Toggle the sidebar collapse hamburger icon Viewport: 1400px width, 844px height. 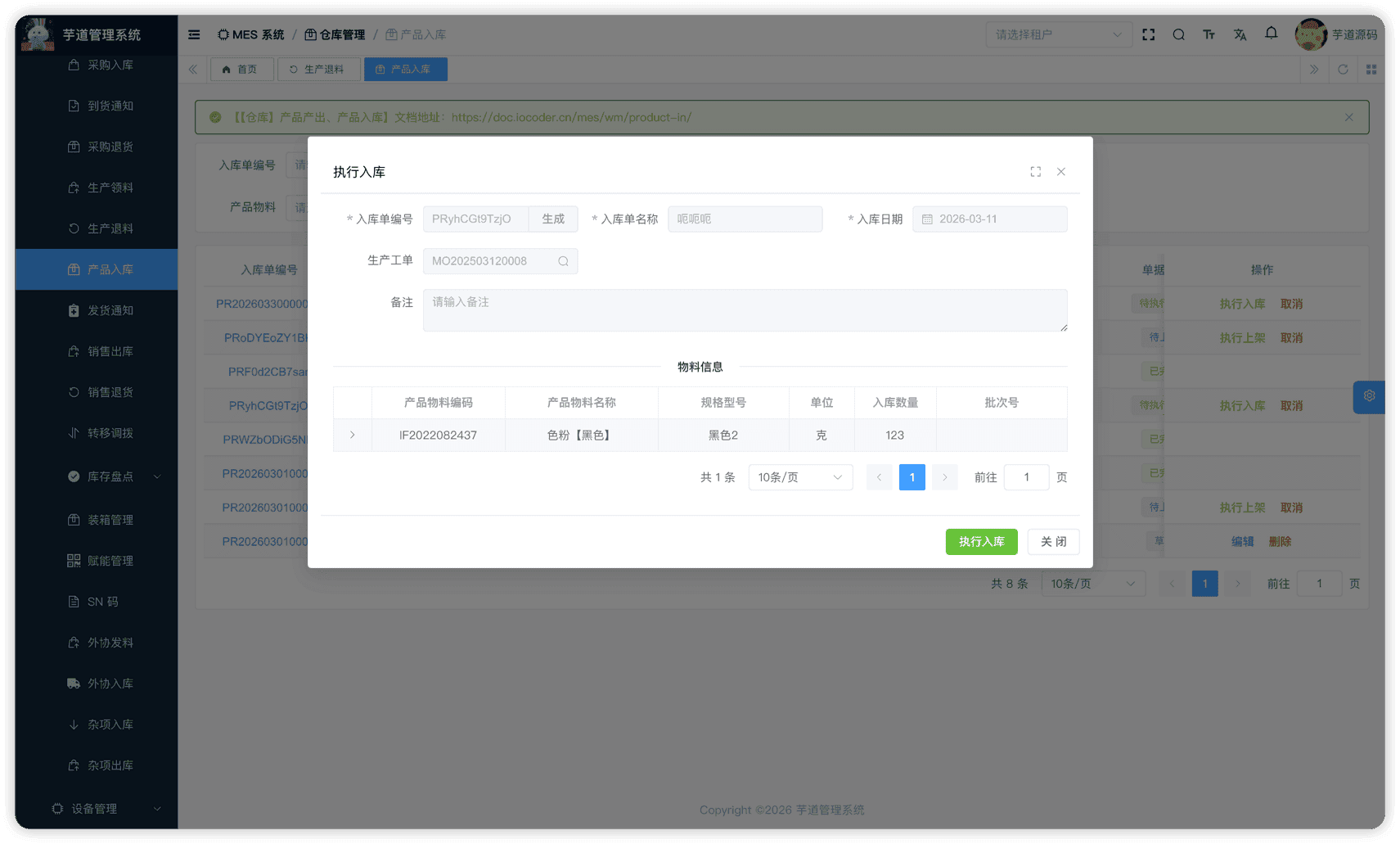(x=194, y=34)
